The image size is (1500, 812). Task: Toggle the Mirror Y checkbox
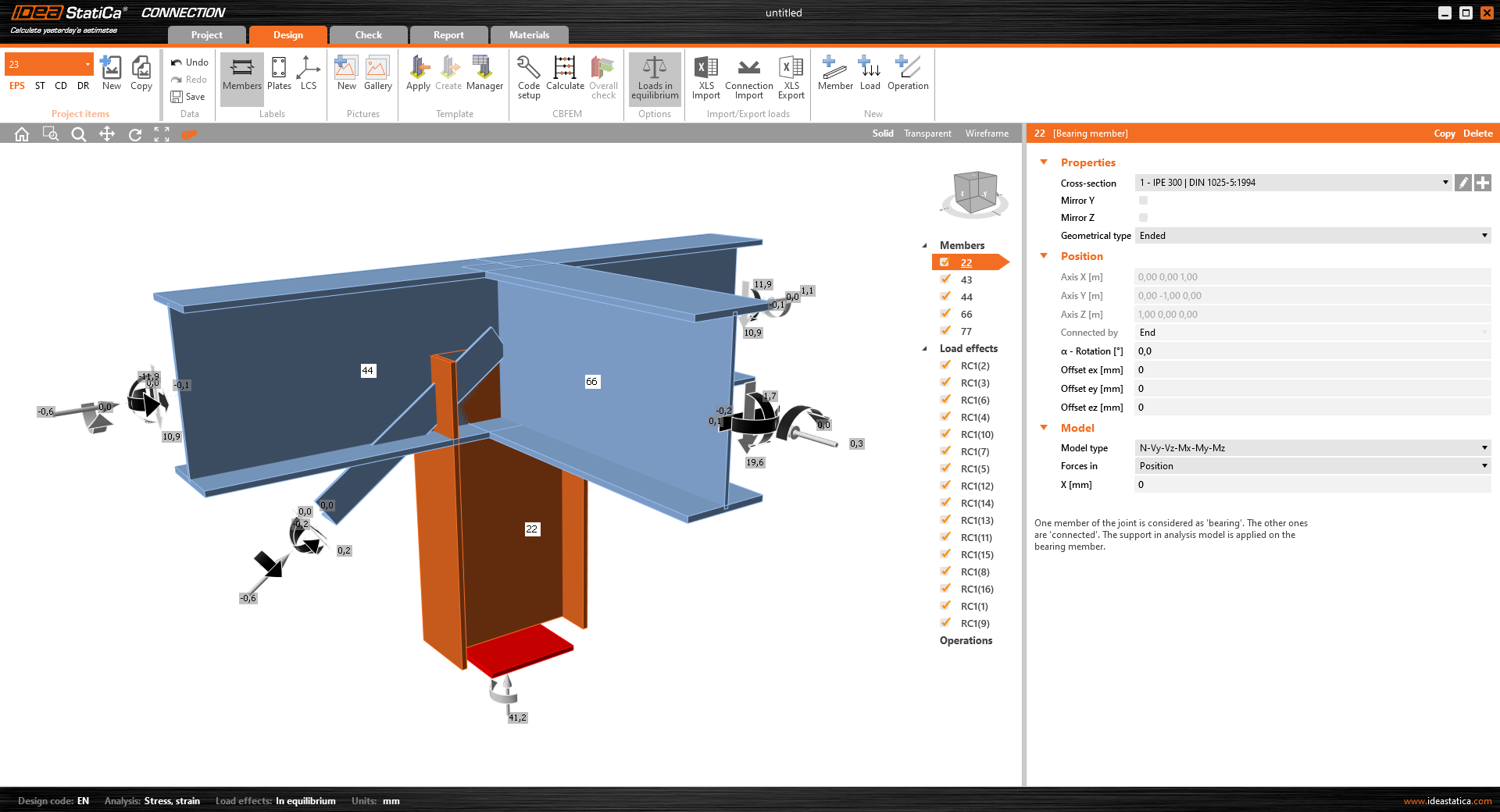point(1143,201)
